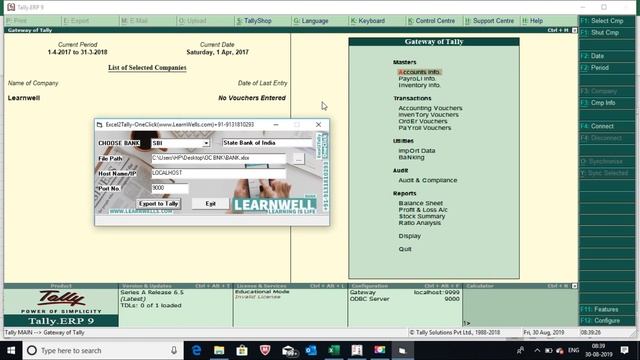Viewport: 640px width, 360px height.
Task: Open Import Data under Utilities
Action: (x=417, y=151)
